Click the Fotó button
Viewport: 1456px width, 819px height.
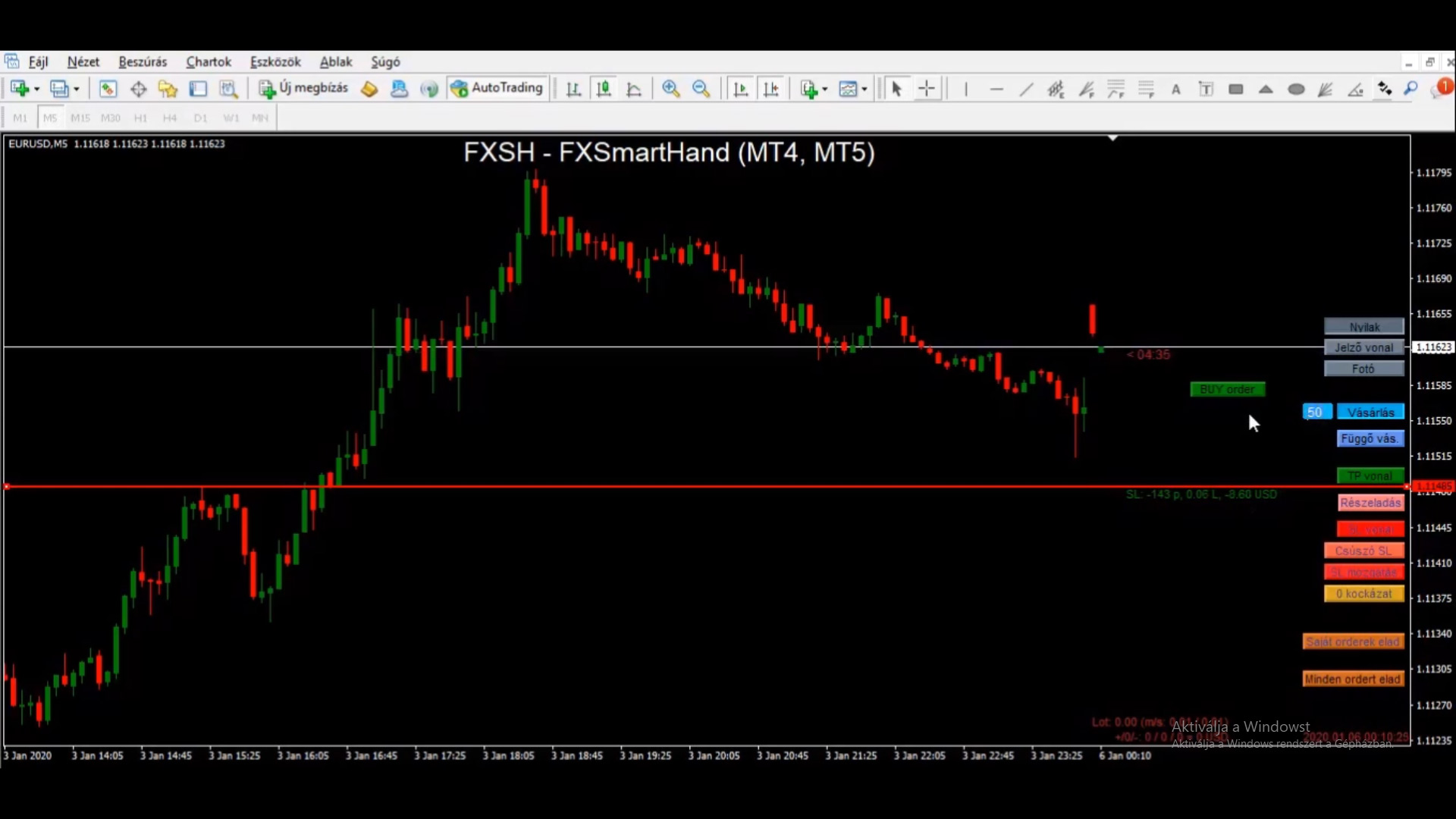coord(1364,369)
